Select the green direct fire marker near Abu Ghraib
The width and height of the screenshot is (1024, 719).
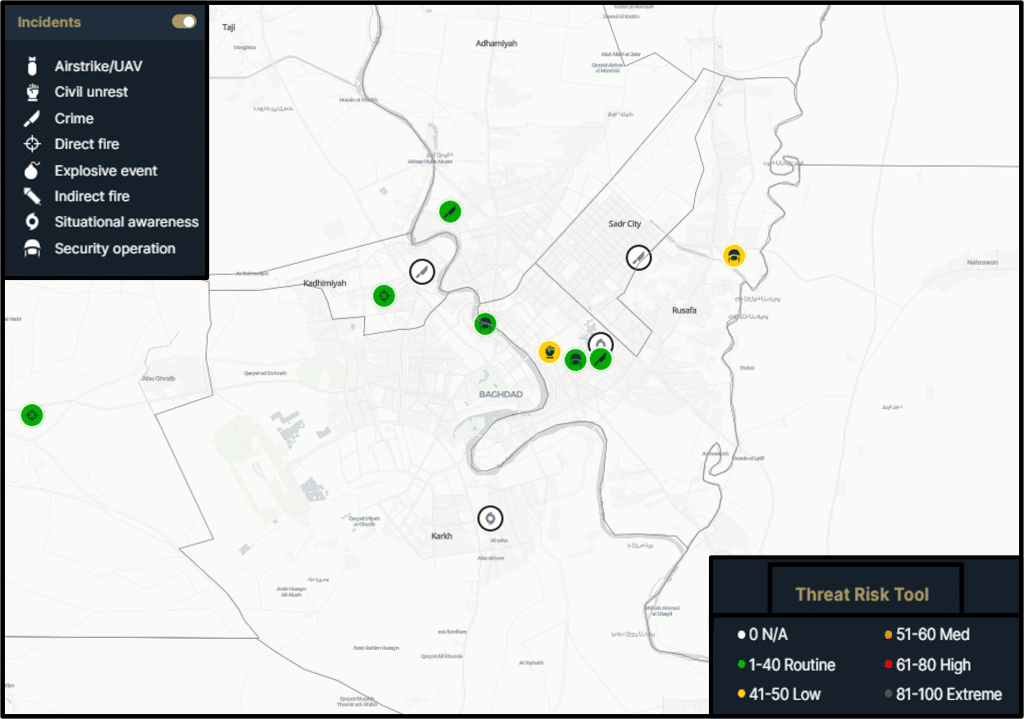pos(32,415)
